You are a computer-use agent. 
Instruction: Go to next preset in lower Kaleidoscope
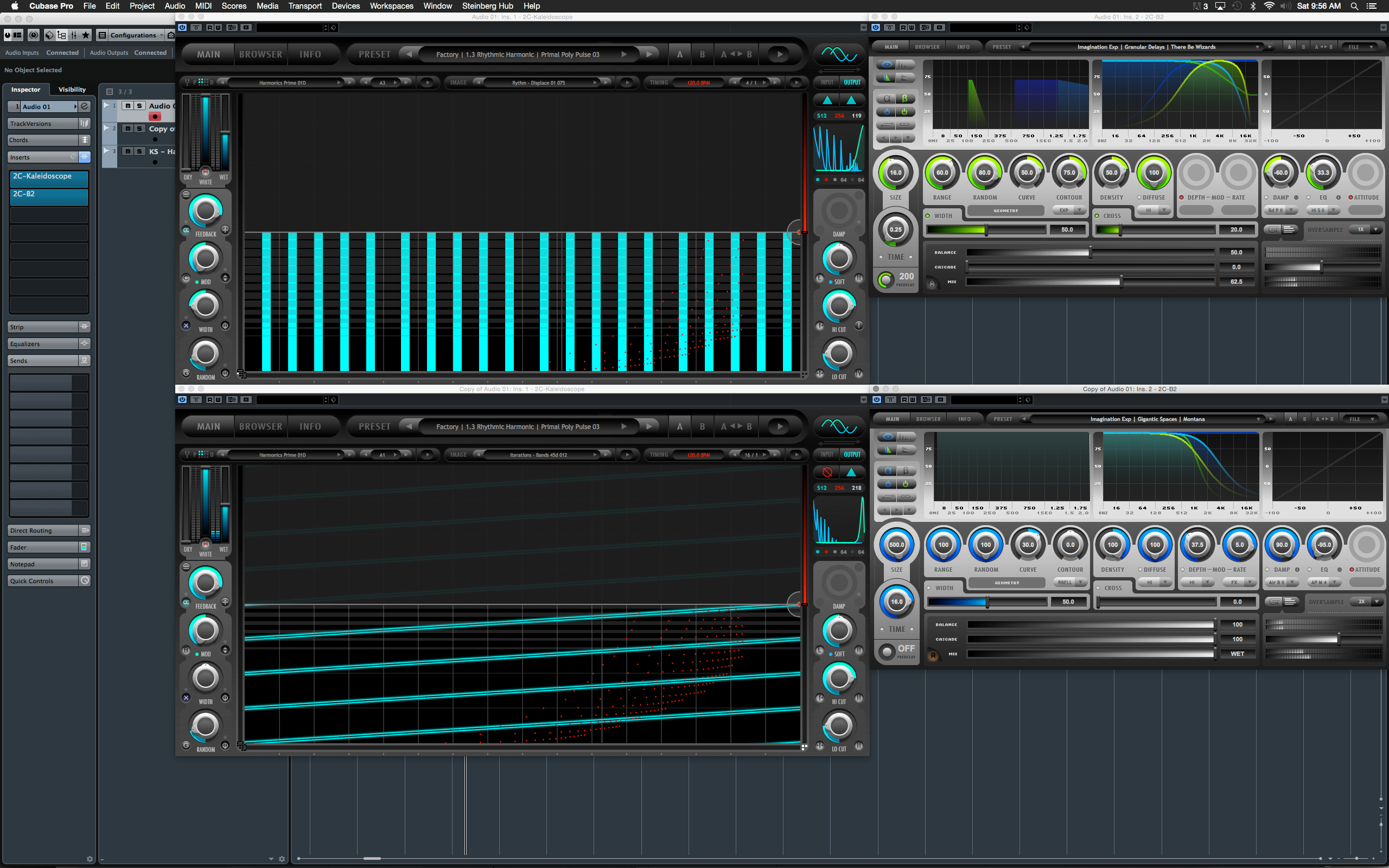648,426
